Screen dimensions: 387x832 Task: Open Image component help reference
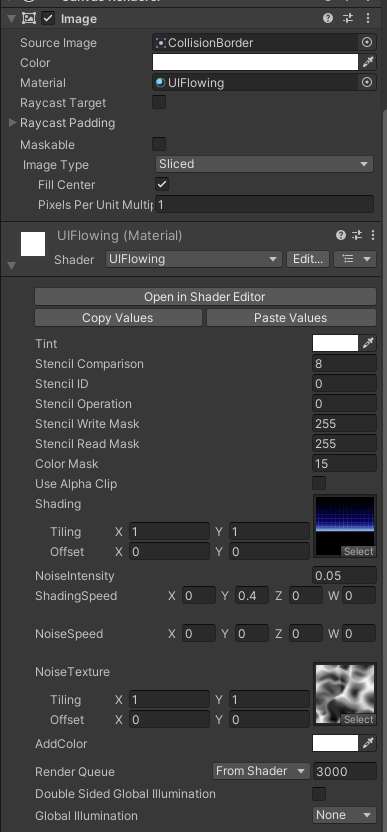(x=328, y=19)
